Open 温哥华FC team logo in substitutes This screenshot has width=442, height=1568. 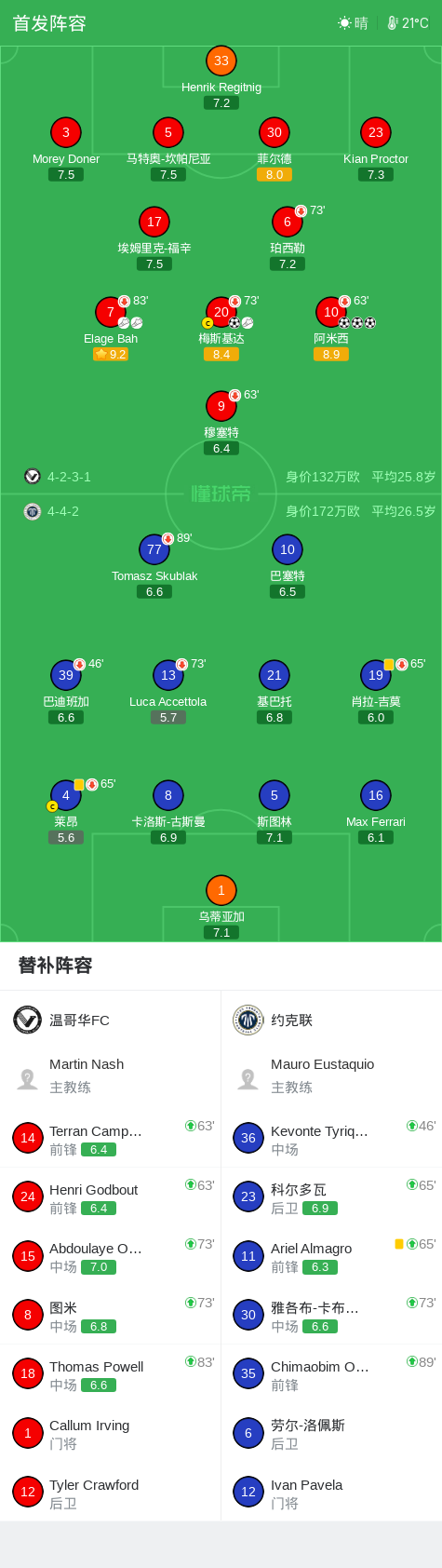click(27, 1020)
